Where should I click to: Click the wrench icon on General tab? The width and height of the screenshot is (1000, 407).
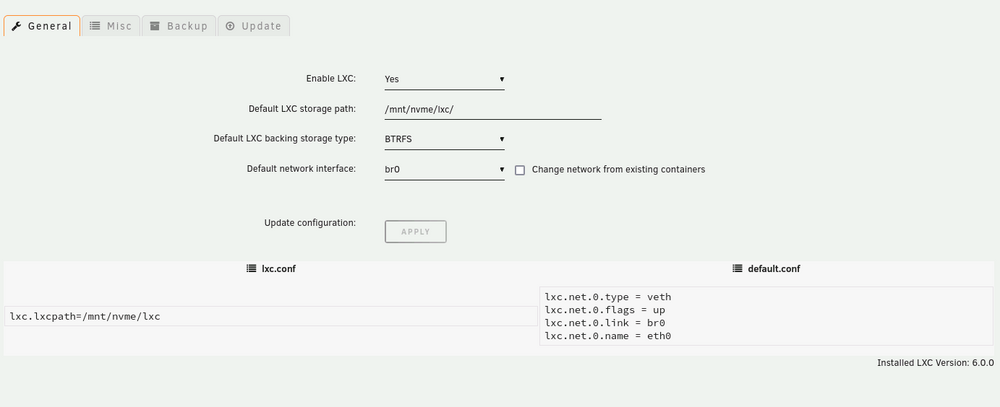(17, 26)
